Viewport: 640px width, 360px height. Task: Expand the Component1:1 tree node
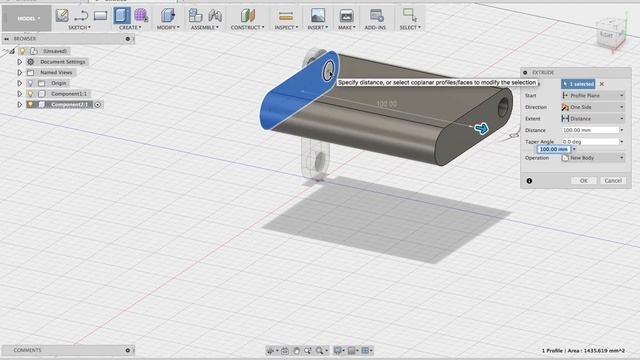19,94
